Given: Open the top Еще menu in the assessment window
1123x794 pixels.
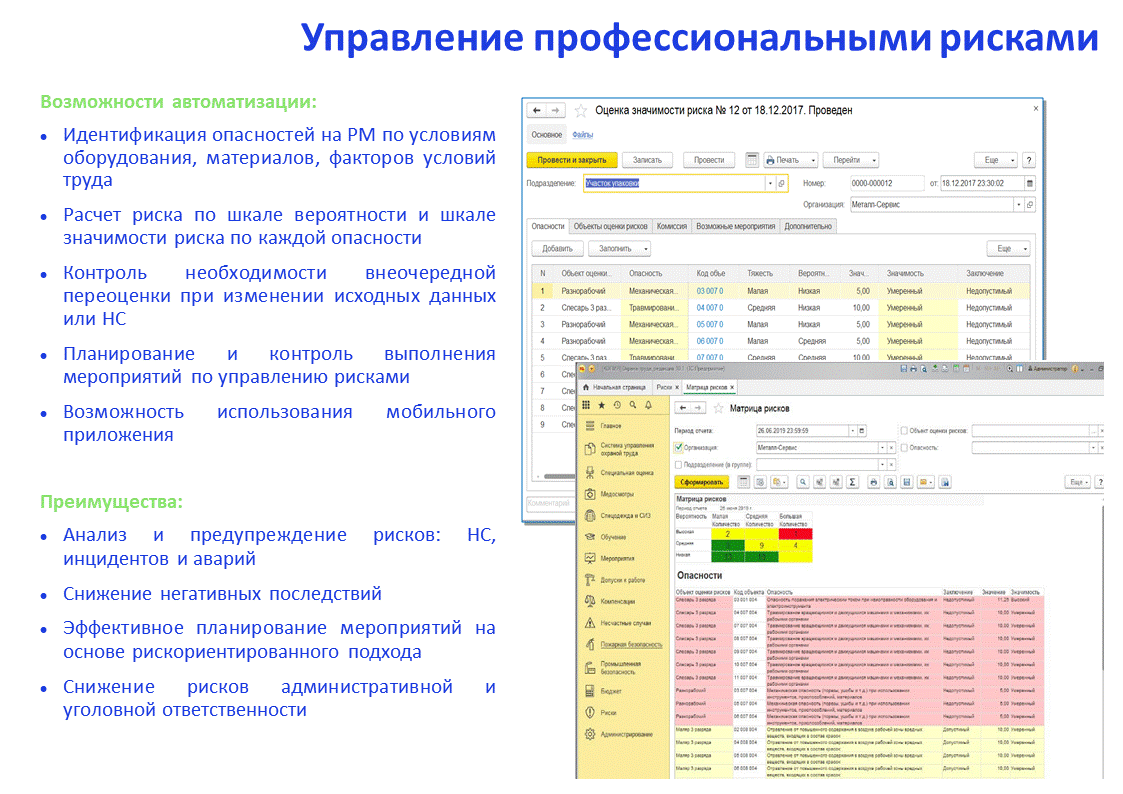Looking at the screenshot, I should [x=996, y=160].
